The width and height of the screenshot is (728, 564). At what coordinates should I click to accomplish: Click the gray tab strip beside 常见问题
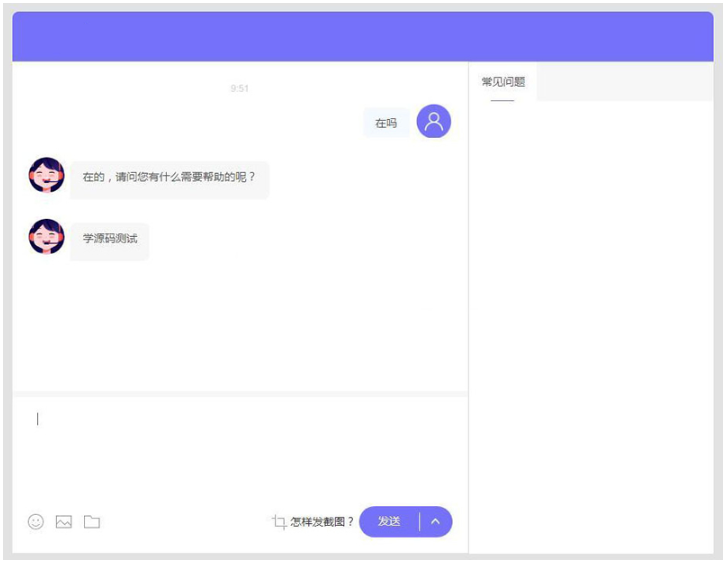coord(625,82)
